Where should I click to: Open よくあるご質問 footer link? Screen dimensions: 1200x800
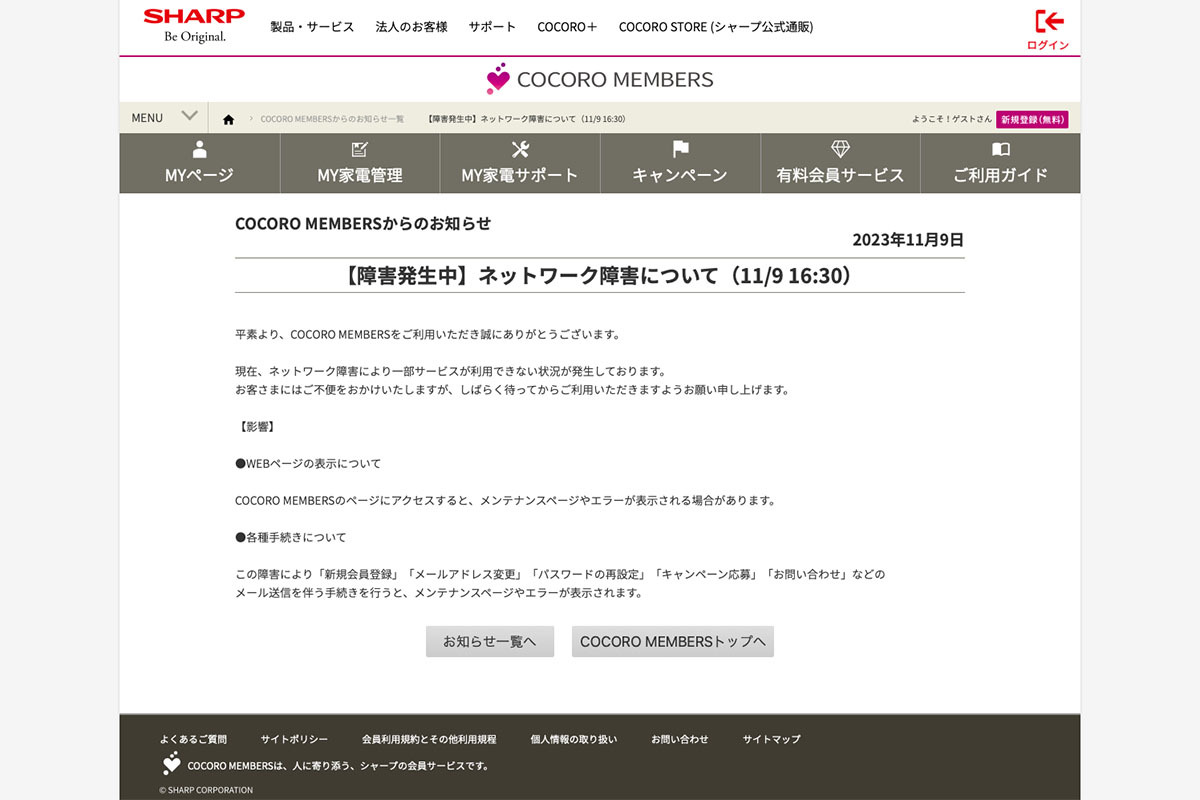coord(193,739)
